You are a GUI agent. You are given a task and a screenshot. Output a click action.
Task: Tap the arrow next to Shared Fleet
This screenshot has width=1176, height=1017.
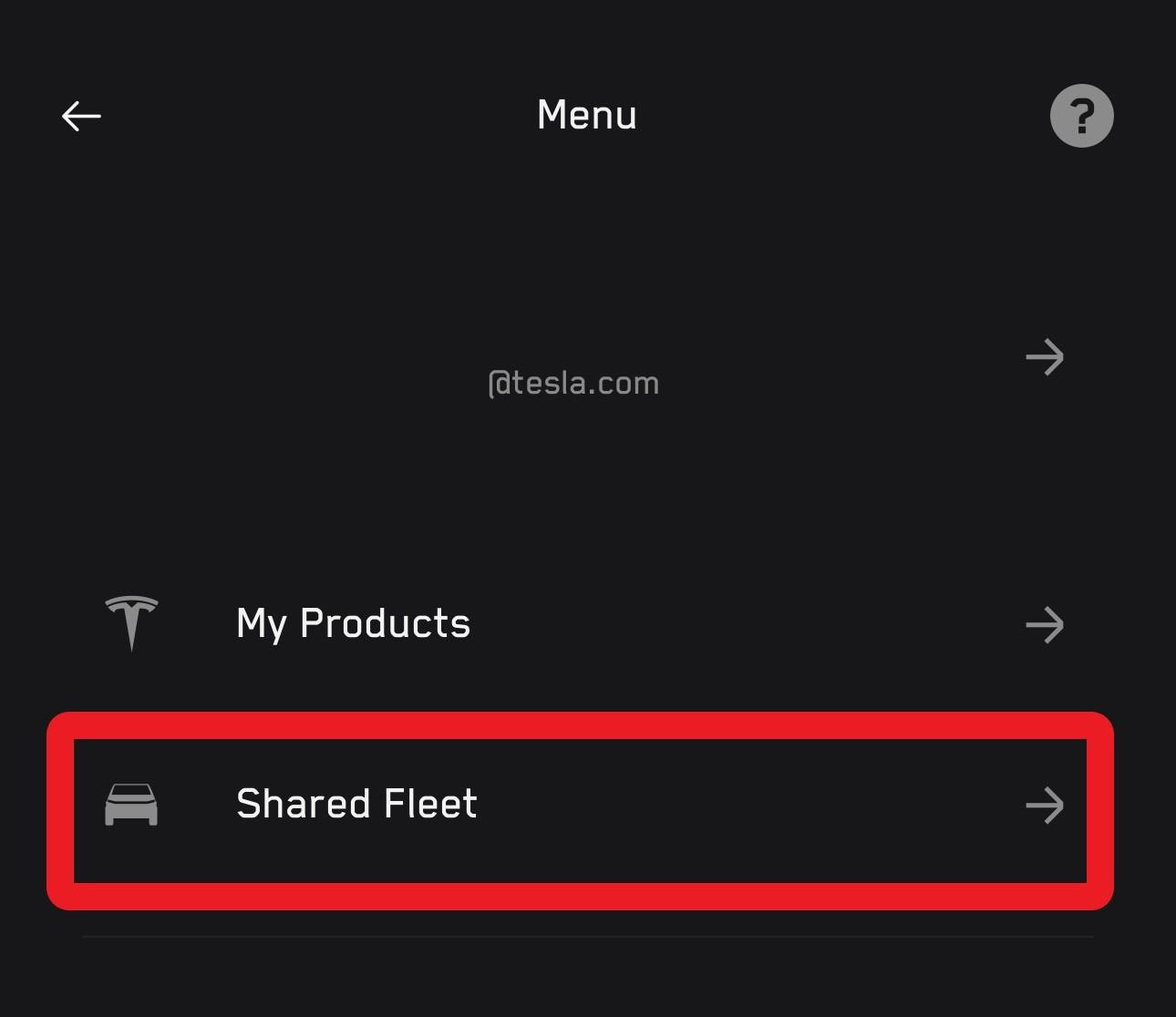pos(1045,806)
